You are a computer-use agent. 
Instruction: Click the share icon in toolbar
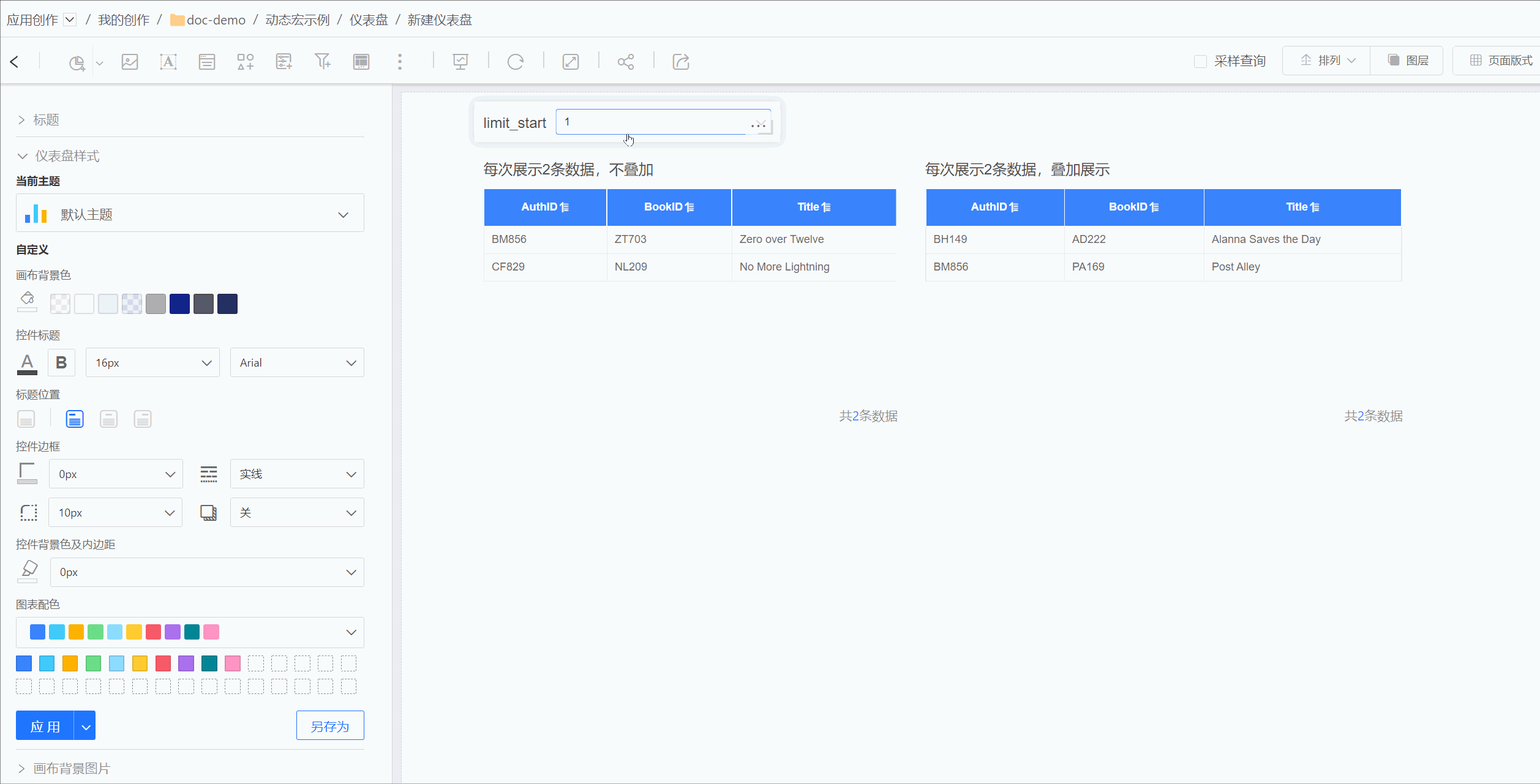[626, 62]
